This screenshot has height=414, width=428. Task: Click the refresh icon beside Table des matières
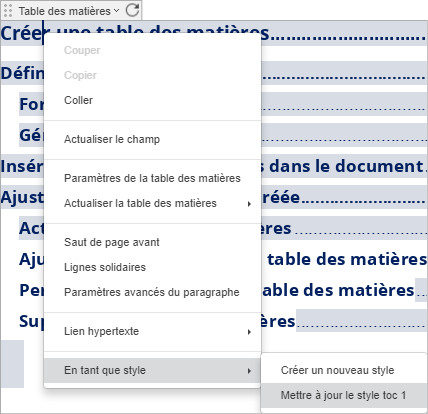(x=132, y=10)
